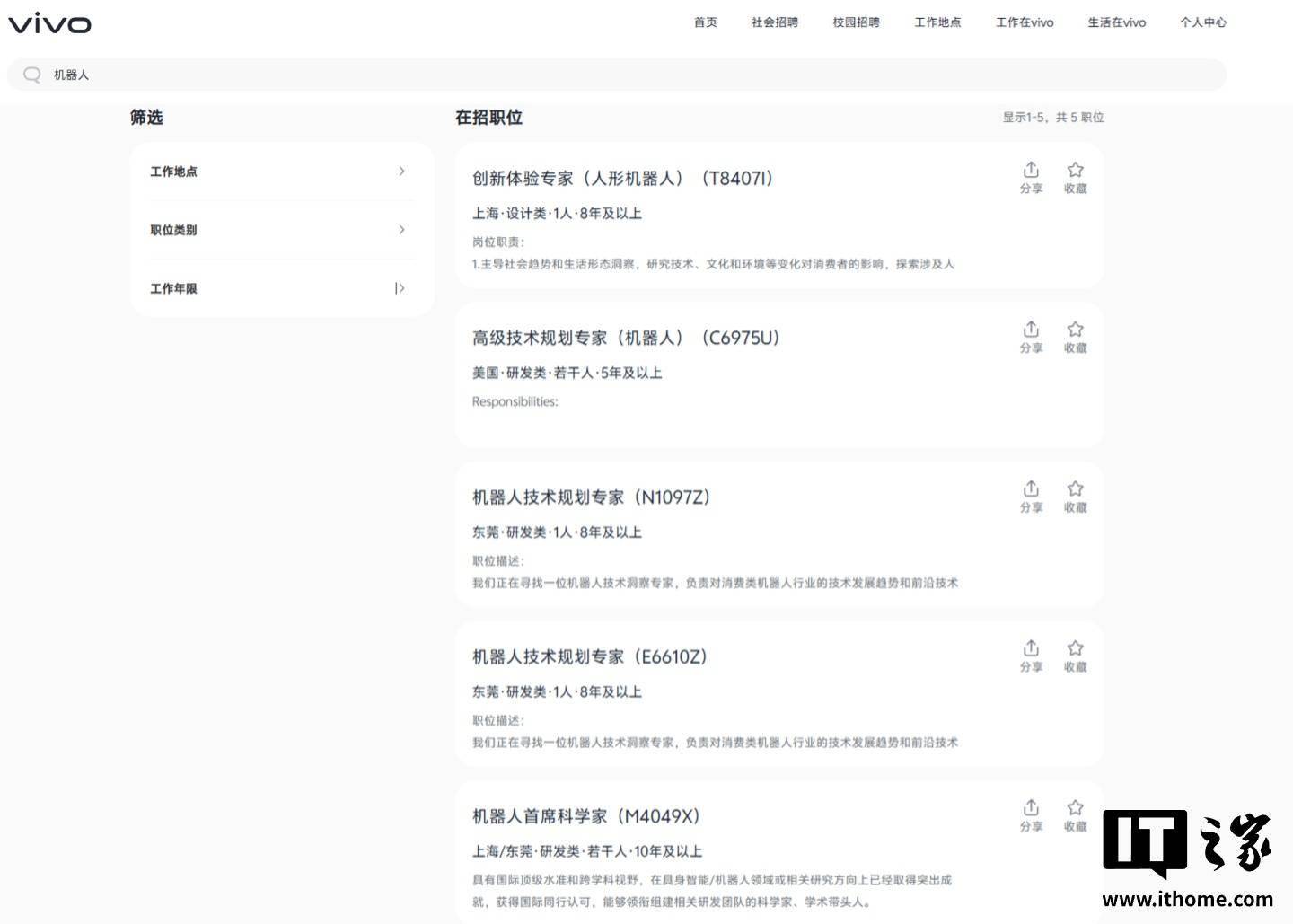Image resolution: width=1293 pixels, height=924 pixels.
Task: Go to 个人中心
Action: pos(1203,22)
